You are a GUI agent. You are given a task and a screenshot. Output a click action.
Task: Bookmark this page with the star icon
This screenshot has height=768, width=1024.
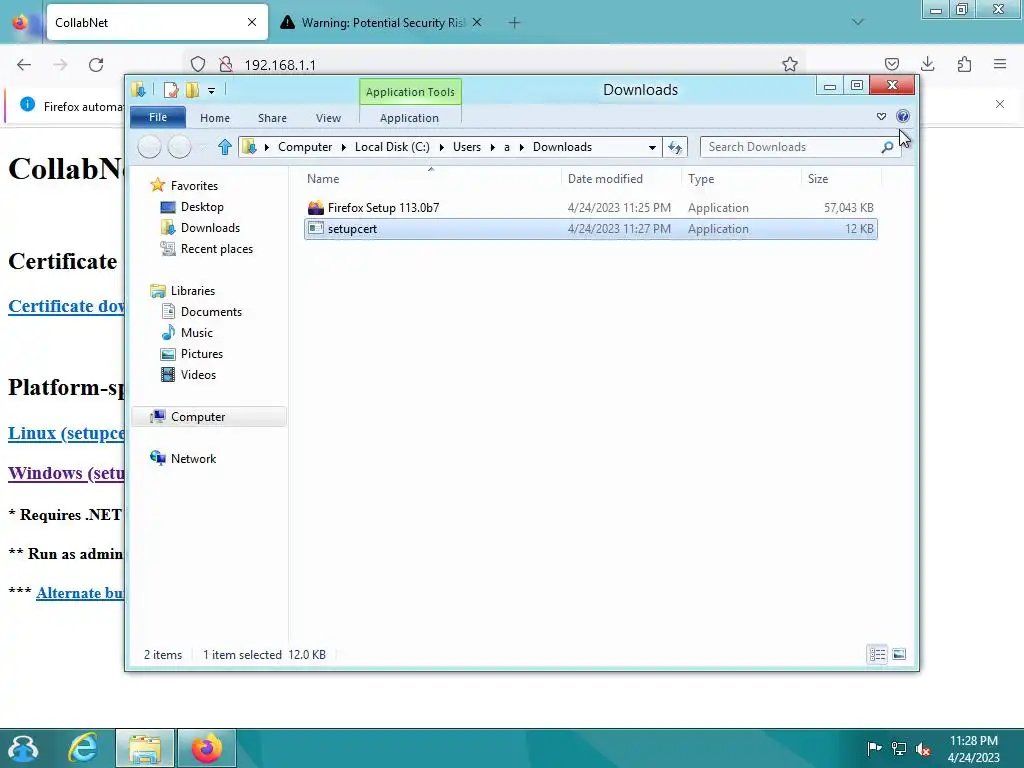(790, 64)
